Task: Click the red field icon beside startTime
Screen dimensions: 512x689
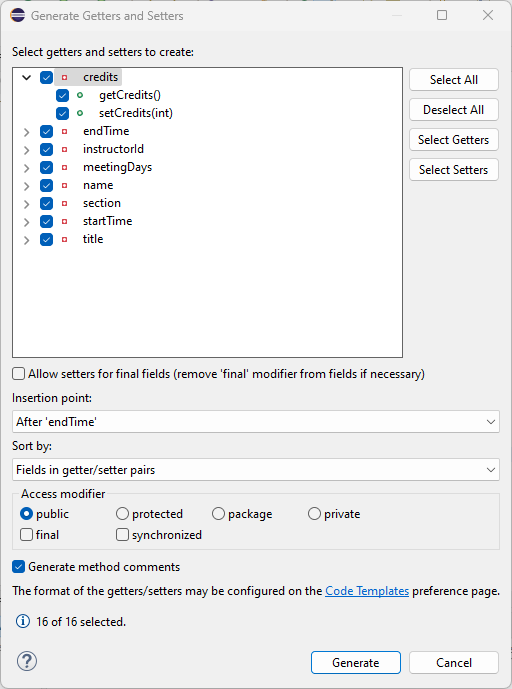Action: click(x=65, y=221)
